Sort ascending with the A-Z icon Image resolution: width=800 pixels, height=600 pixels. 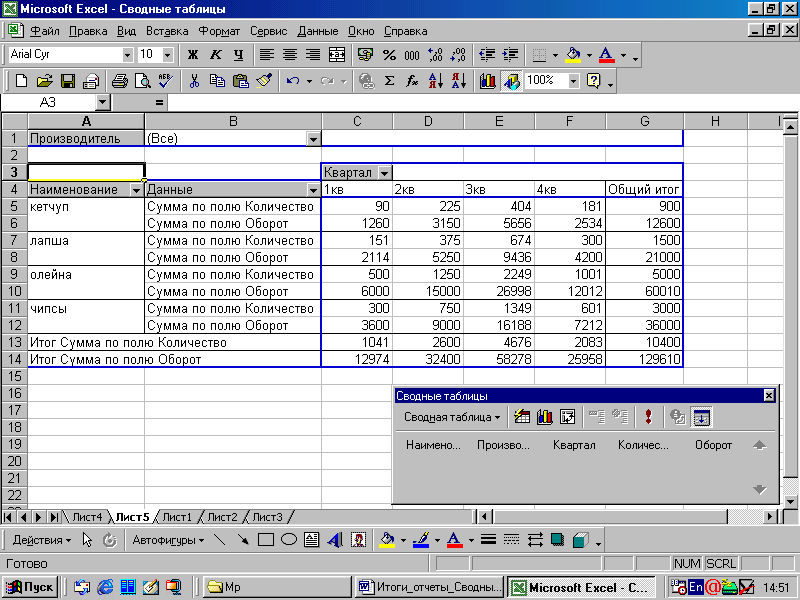click(436, 81)
